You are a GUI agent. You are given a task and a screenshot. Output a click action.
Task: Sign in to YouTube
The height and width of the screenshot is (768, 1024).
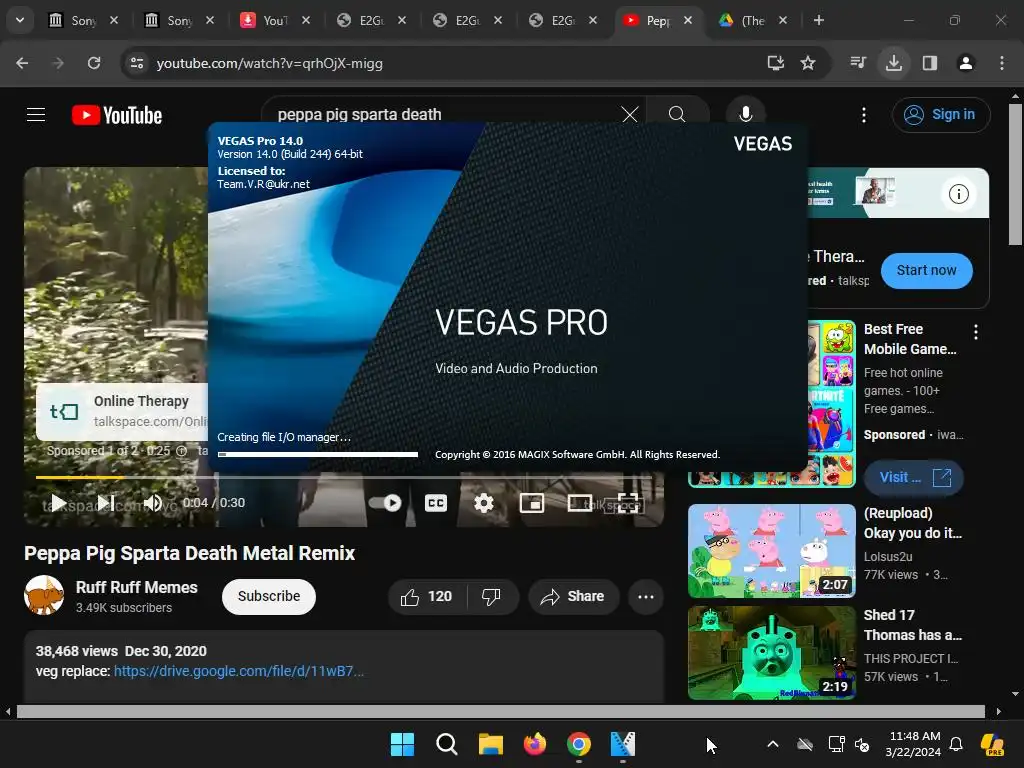[x=940, y=115]
